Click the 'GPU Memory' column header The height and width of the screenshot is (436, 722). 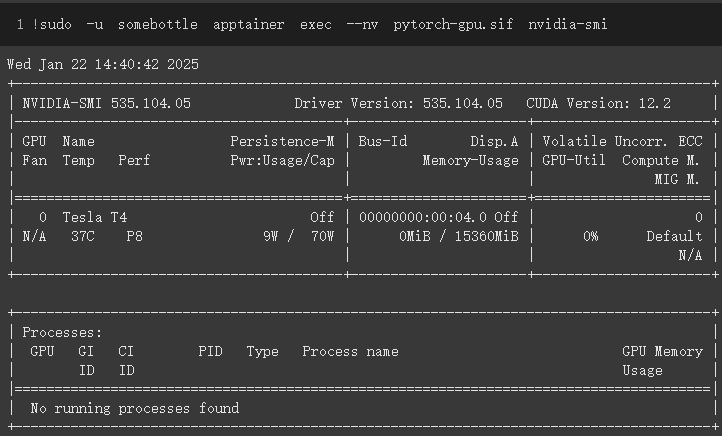click(662, 352)
